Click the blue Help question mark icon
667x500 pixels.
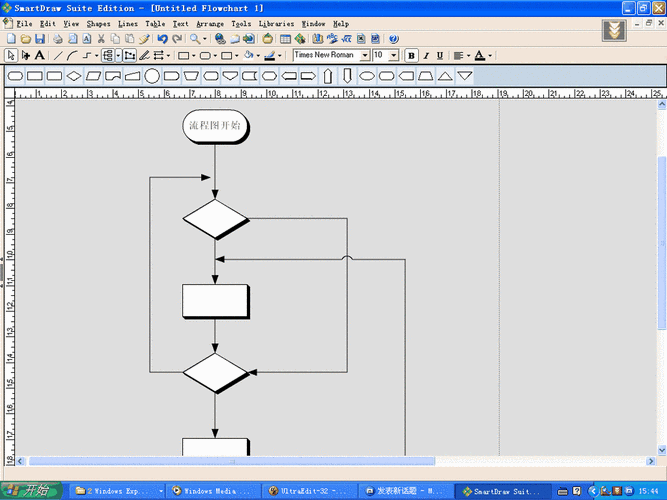393,39
